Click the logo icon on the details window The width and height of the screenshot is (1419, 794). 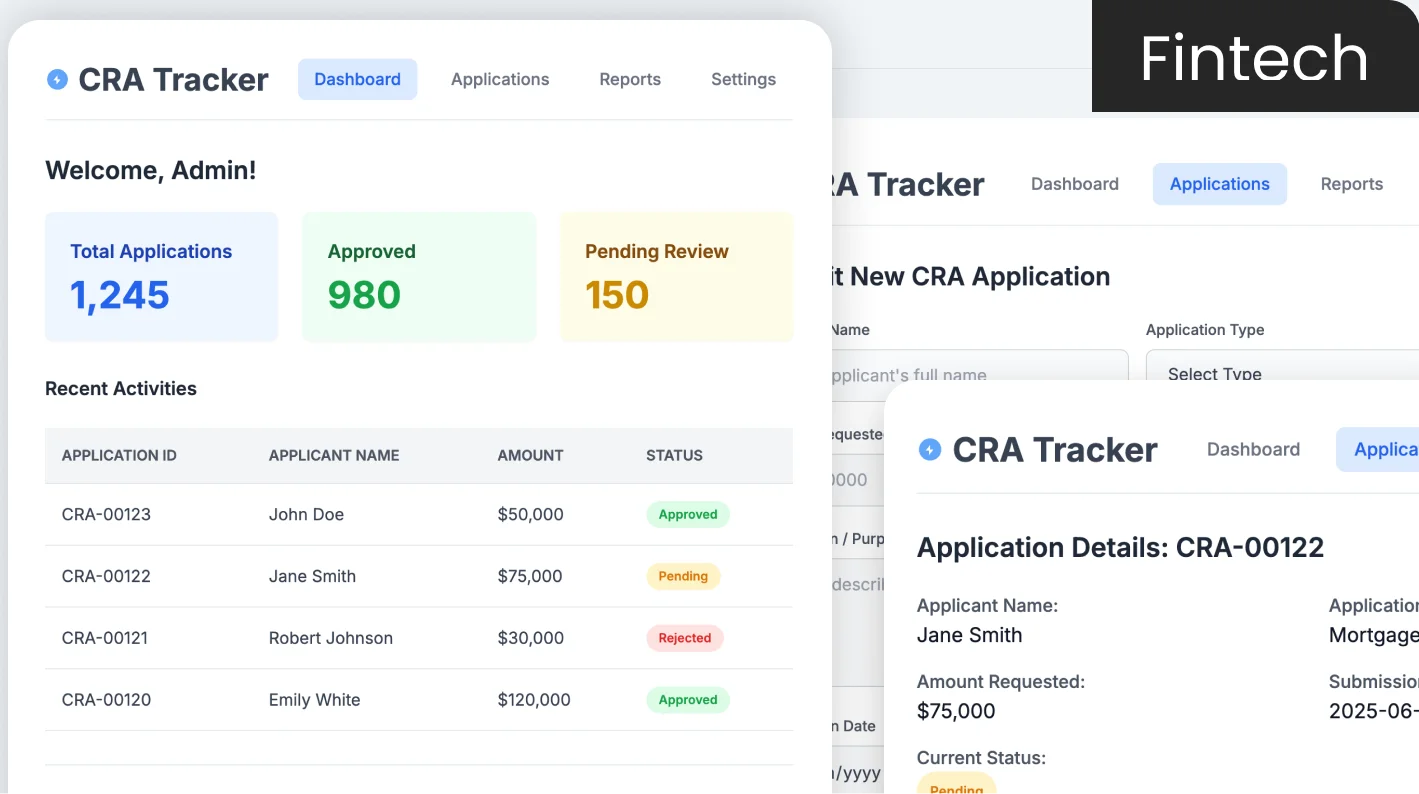(929, 450)
